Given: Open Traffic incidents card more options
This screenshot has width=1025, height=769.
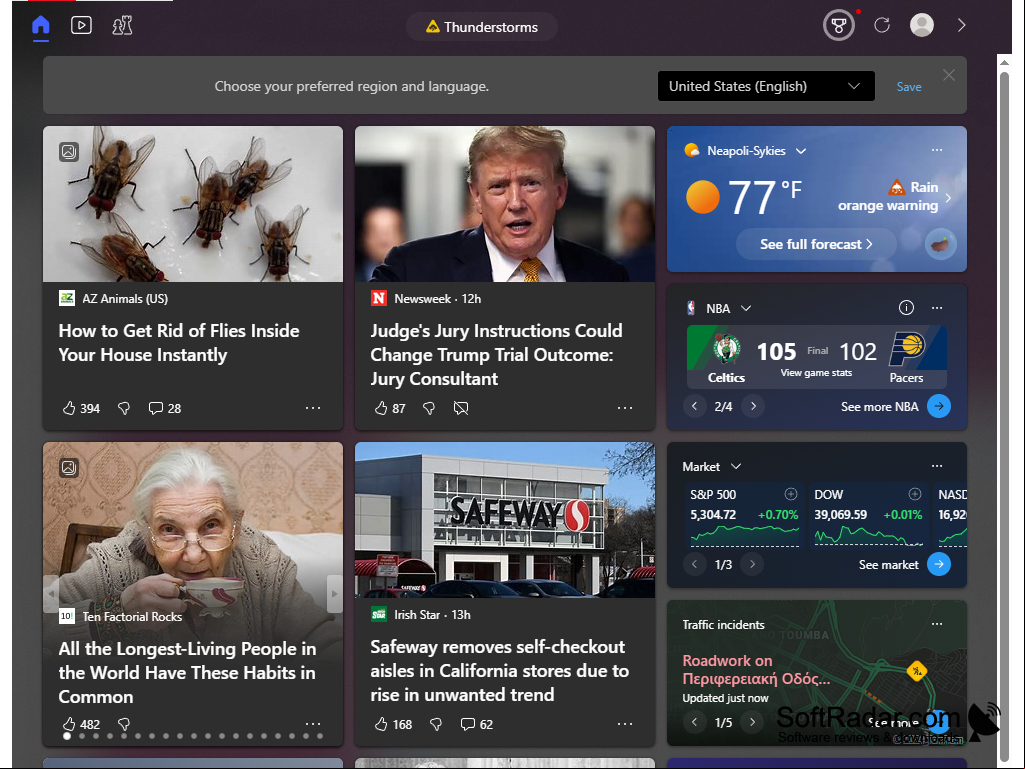Looking at the screenshot, I should click(x=937, y=624).
